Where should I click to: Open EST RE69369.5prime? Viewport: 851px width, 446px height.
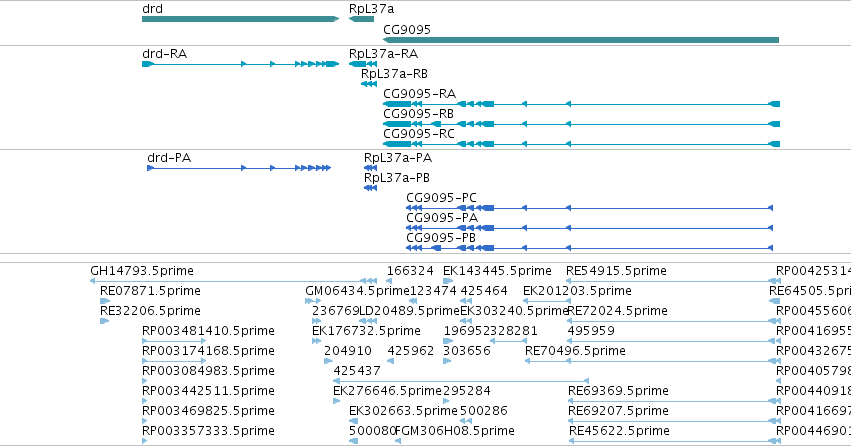[x=618, y=391]
